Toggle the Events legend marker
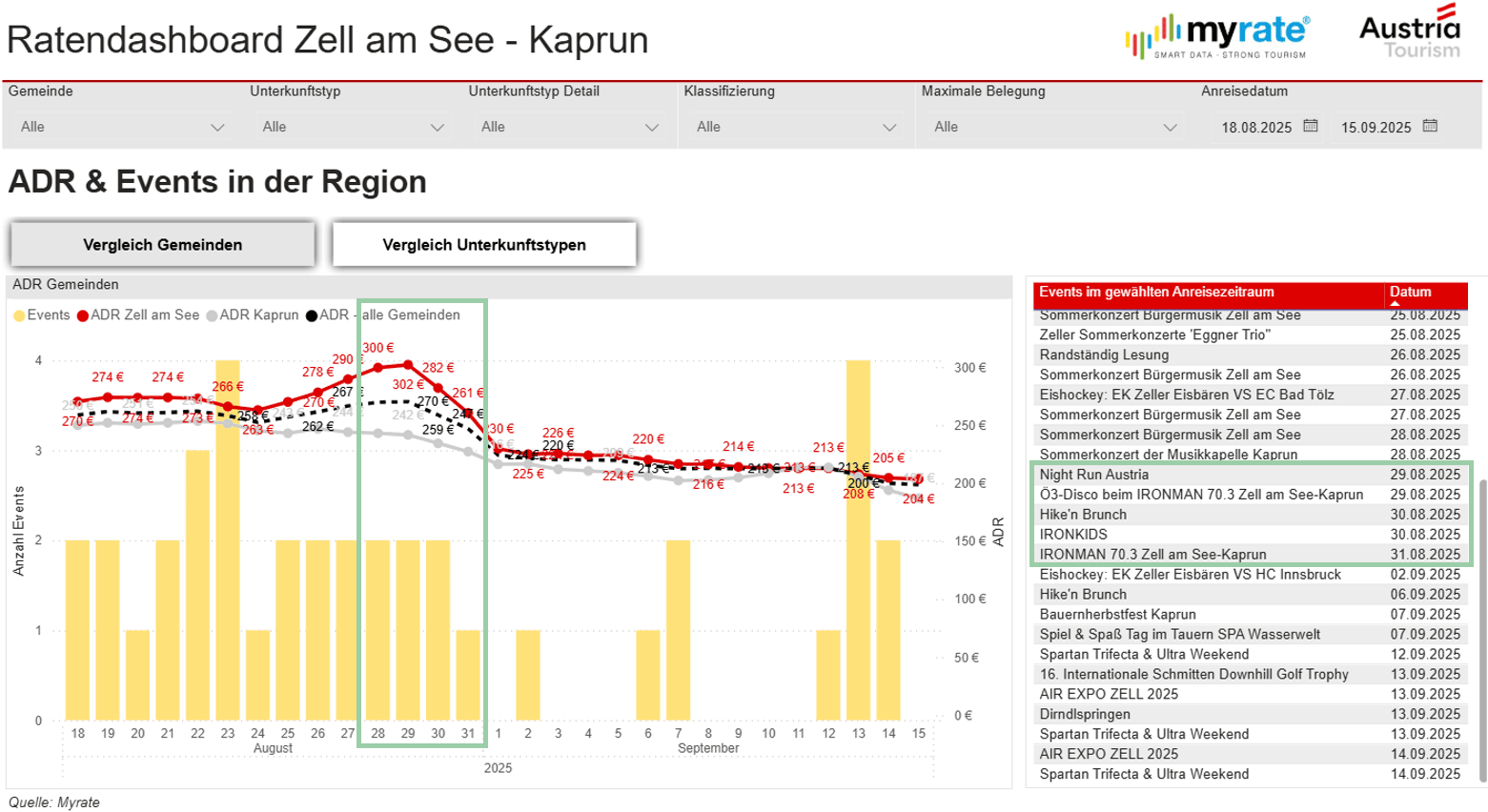This screenshot has height=812, width=1488. (x=19, y=315)
